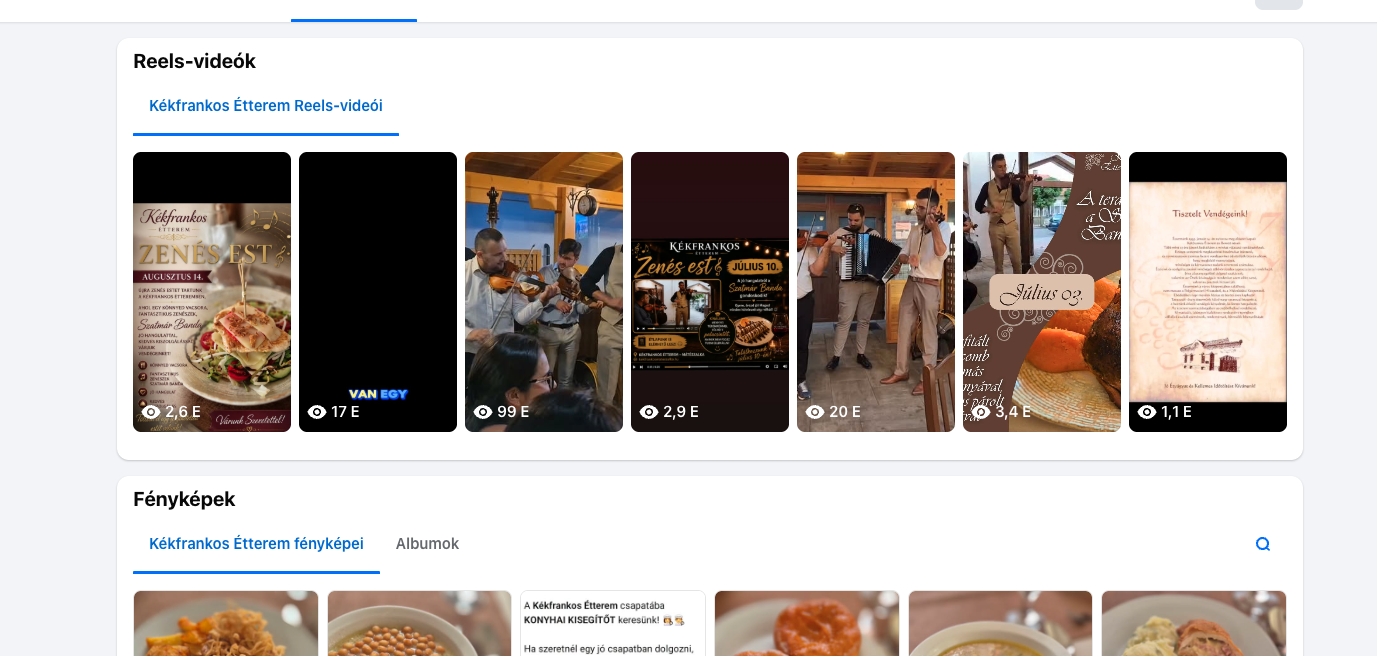
Task: Open the Július 03 reel
Action: click(x=1042, y=292)
